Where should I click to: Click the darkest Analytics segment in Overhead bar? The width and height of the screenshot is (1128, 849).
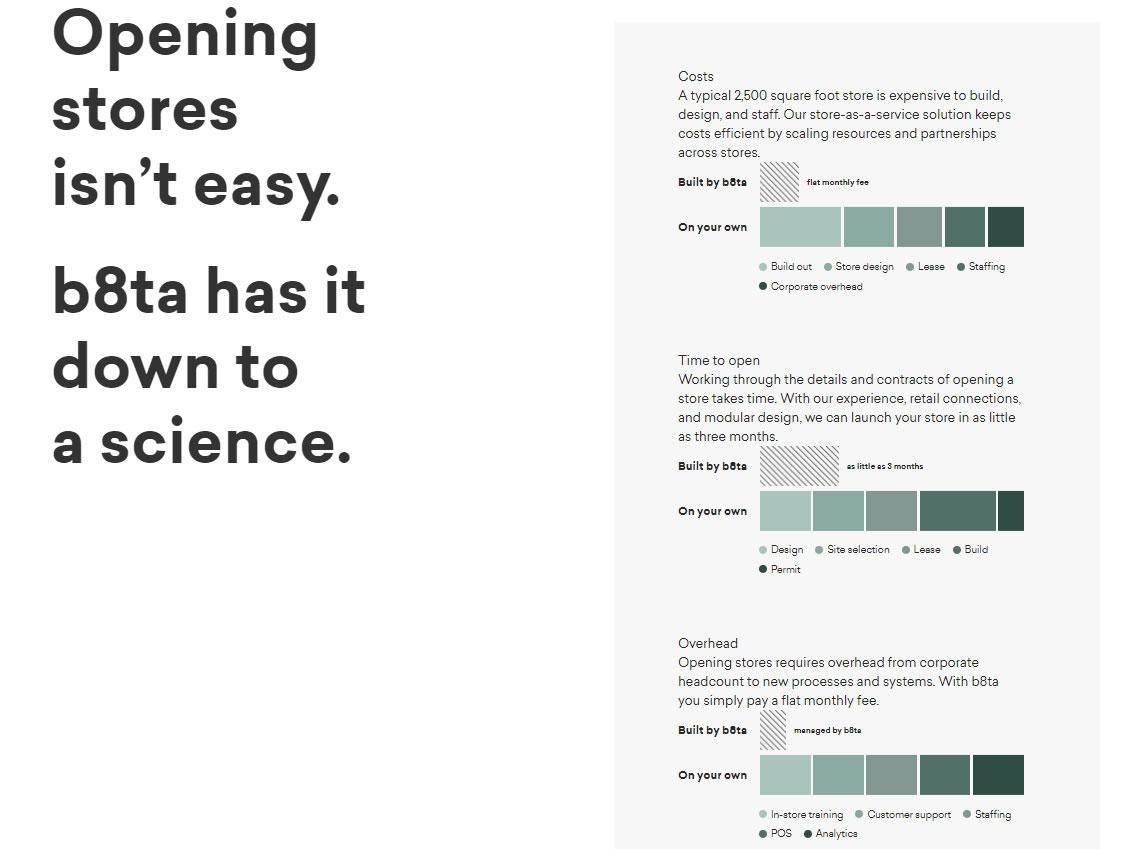point(999,775)
